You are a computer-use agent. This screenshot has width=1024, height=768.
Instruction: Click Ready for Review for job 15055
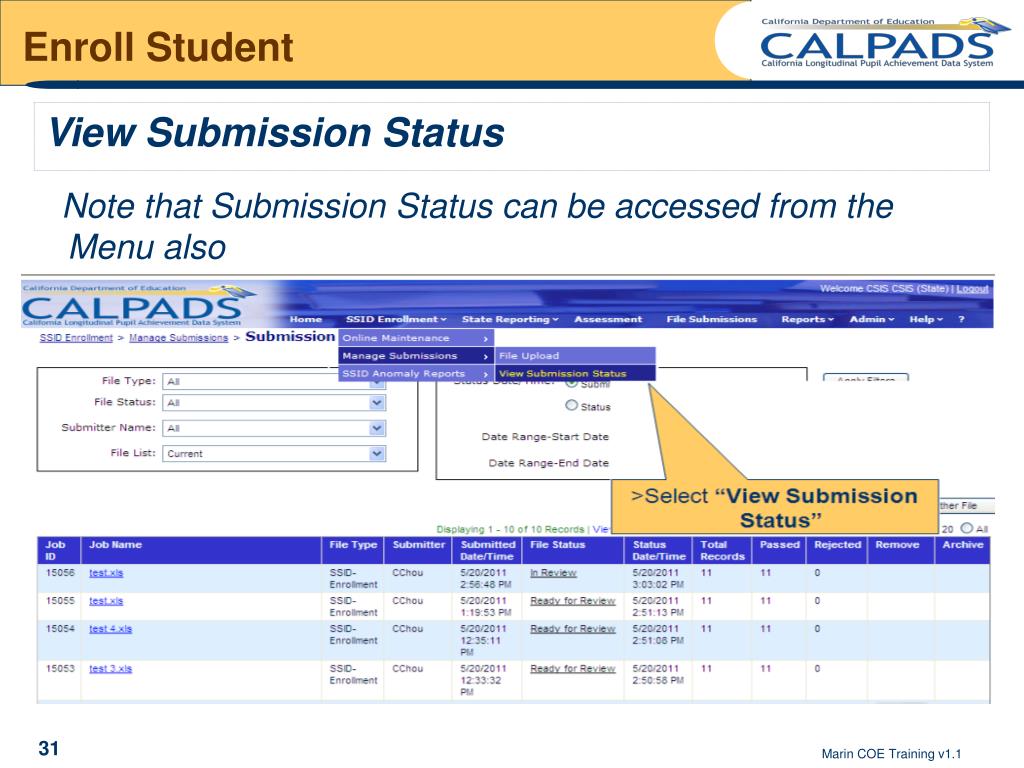(x=573, y=601)
